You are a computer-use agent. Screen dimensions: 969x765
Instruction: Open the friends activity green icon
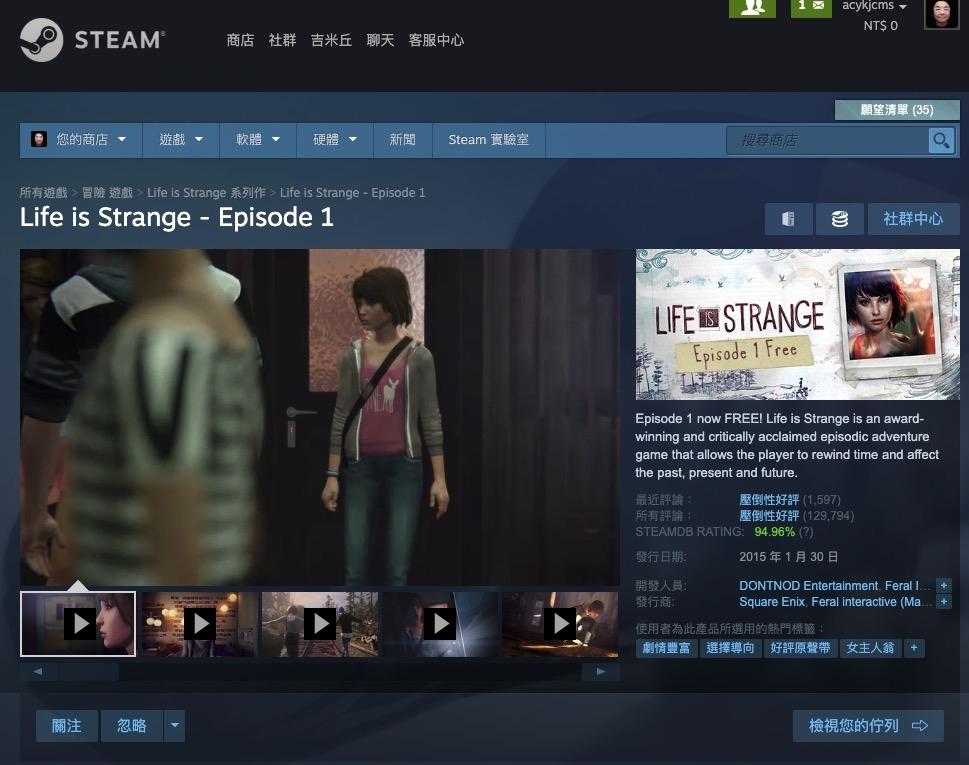pyautogui.click(x=752, y=8)
